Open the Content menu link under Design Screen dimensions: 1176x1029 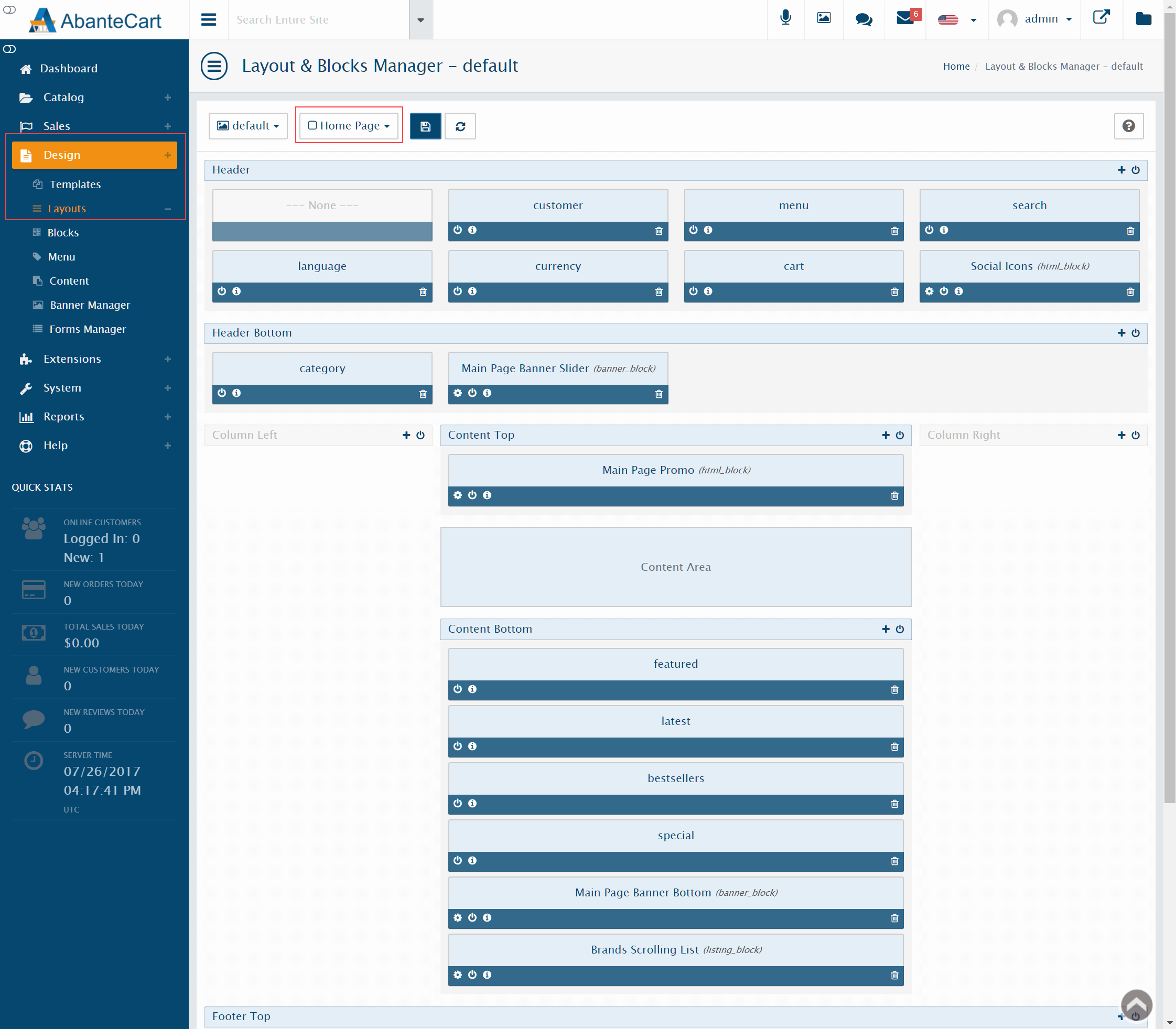pyautogui.click(x=69, y=281)
